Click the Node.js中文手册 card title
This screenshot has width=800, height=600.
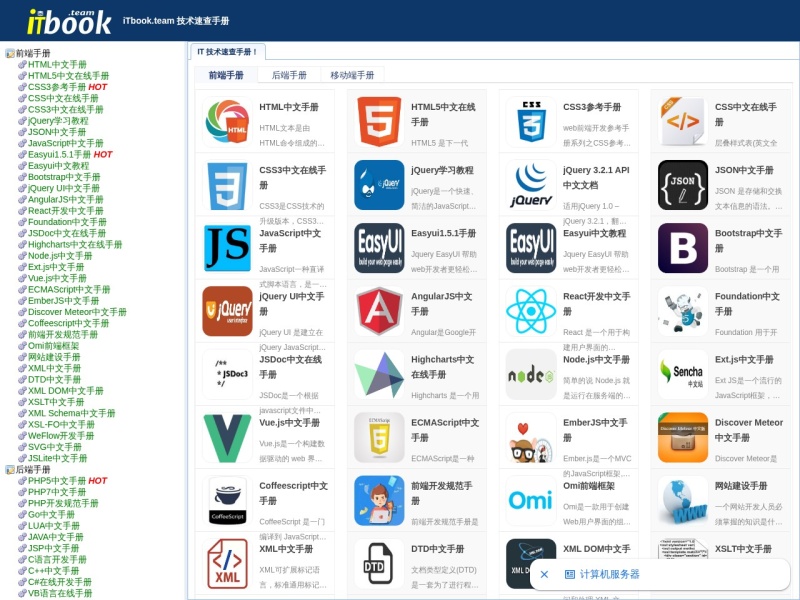[x=596, y=360]
